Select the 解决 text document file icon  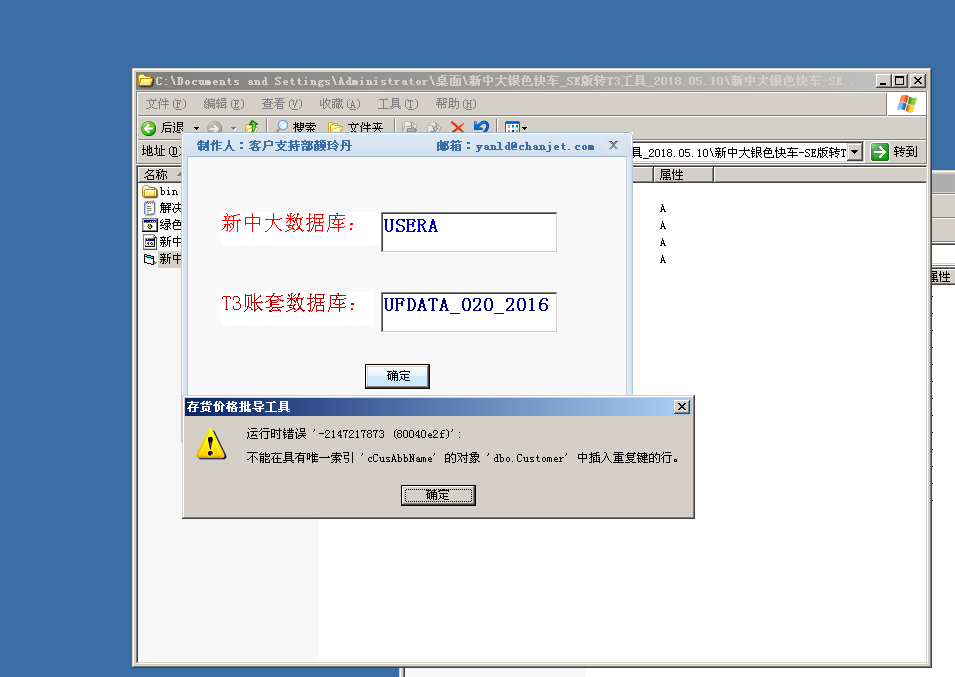click(x=149, y=208)
